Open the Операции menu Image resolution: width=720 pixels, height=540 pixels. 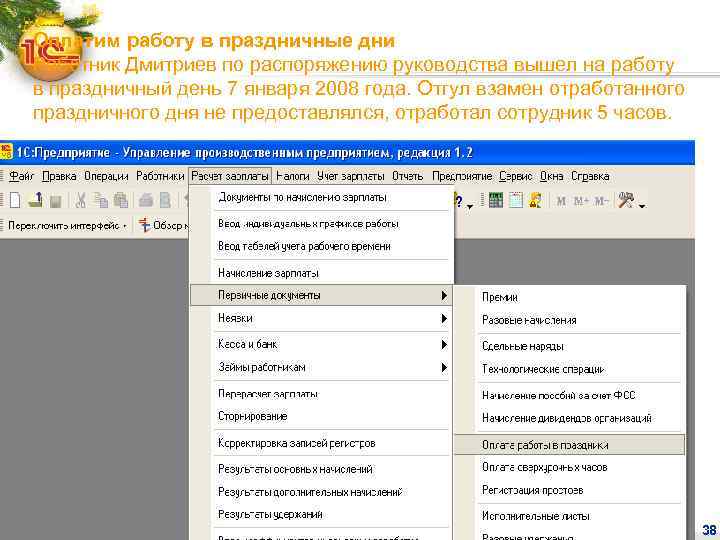click(106, 176)
